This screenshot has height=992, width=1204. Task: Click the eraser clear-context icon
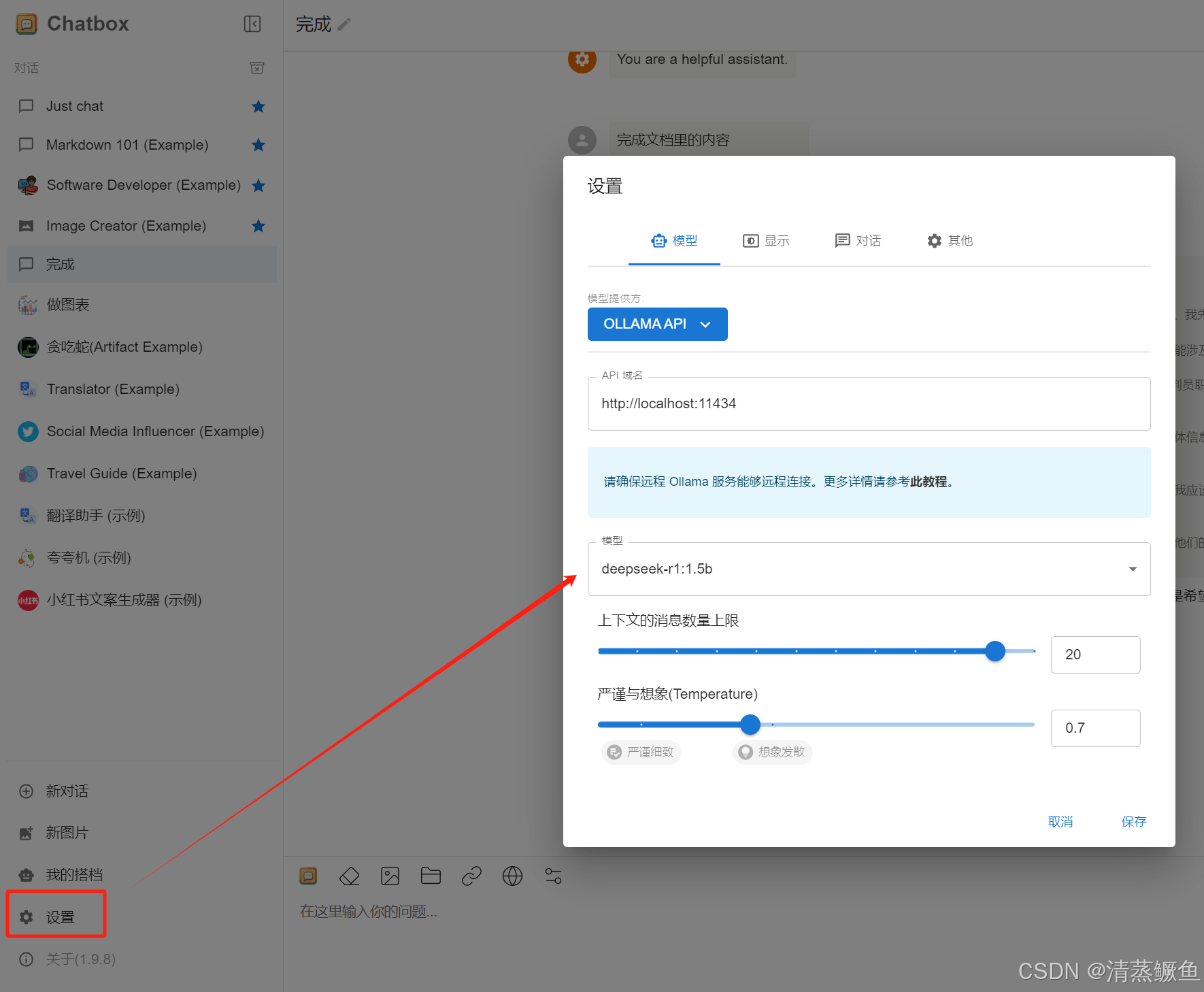tap(350, 876)
